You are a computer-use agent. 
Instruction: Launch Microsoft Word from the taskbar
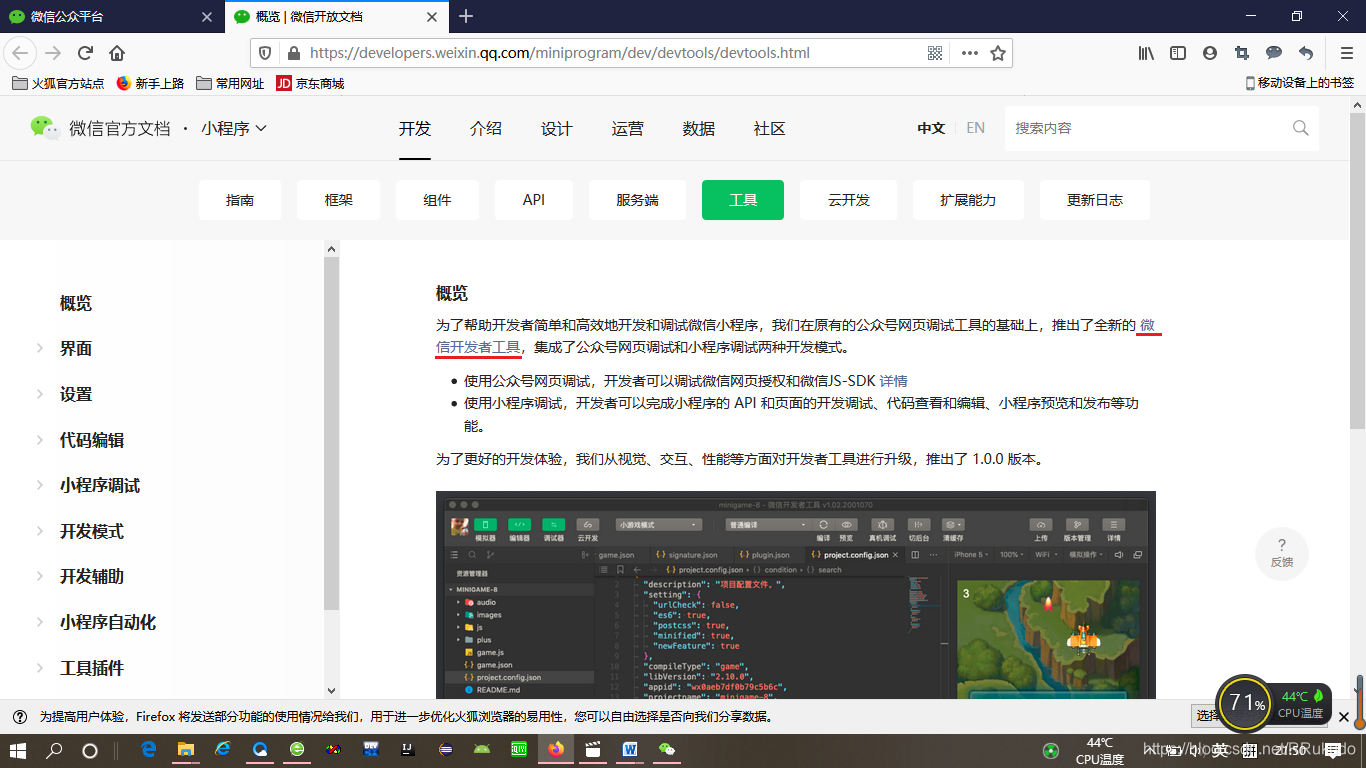tap(630, 751)
